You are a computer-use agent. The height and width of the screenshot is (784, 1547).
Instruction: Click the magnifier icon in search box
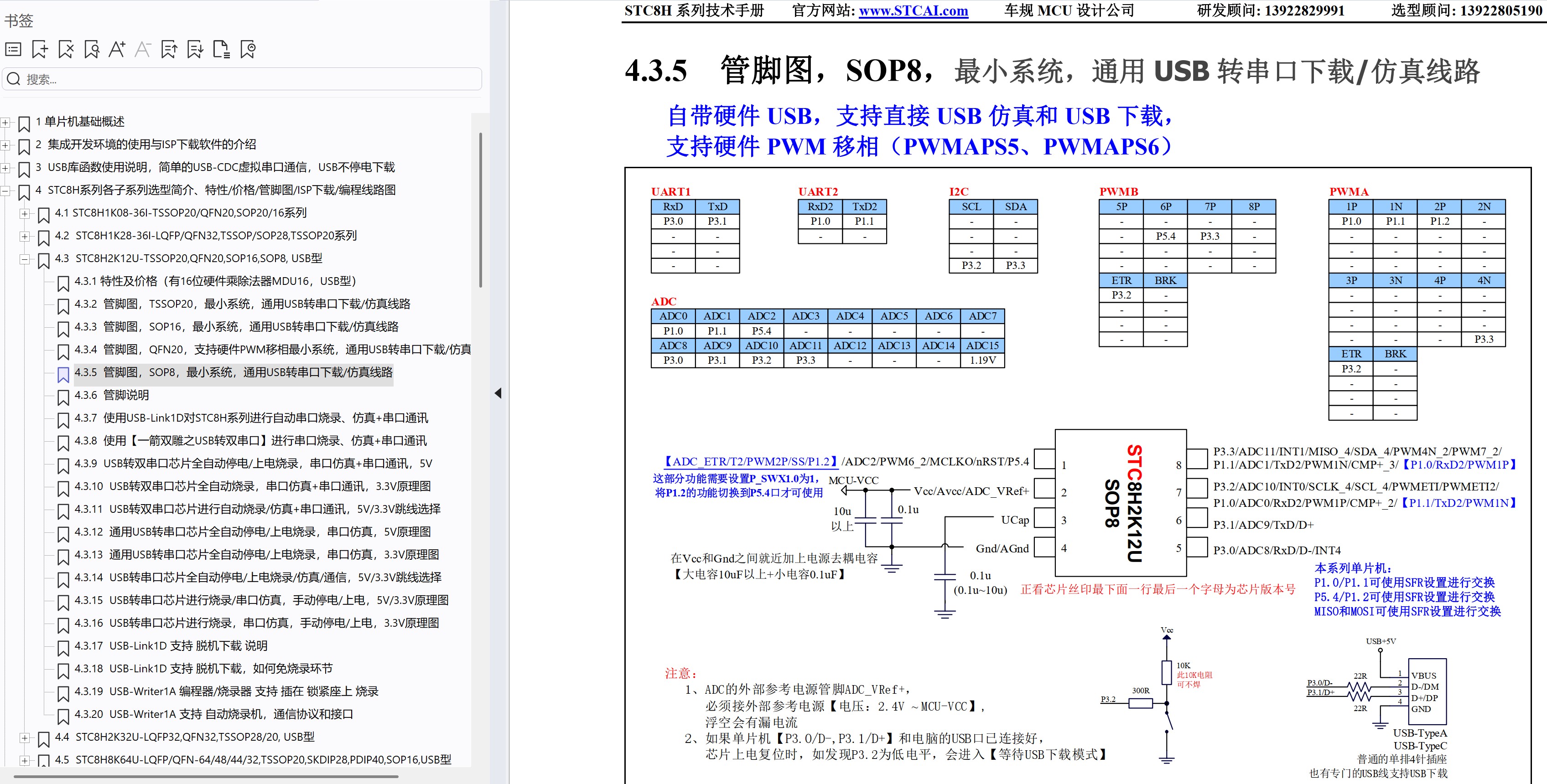tap(13, 79)
